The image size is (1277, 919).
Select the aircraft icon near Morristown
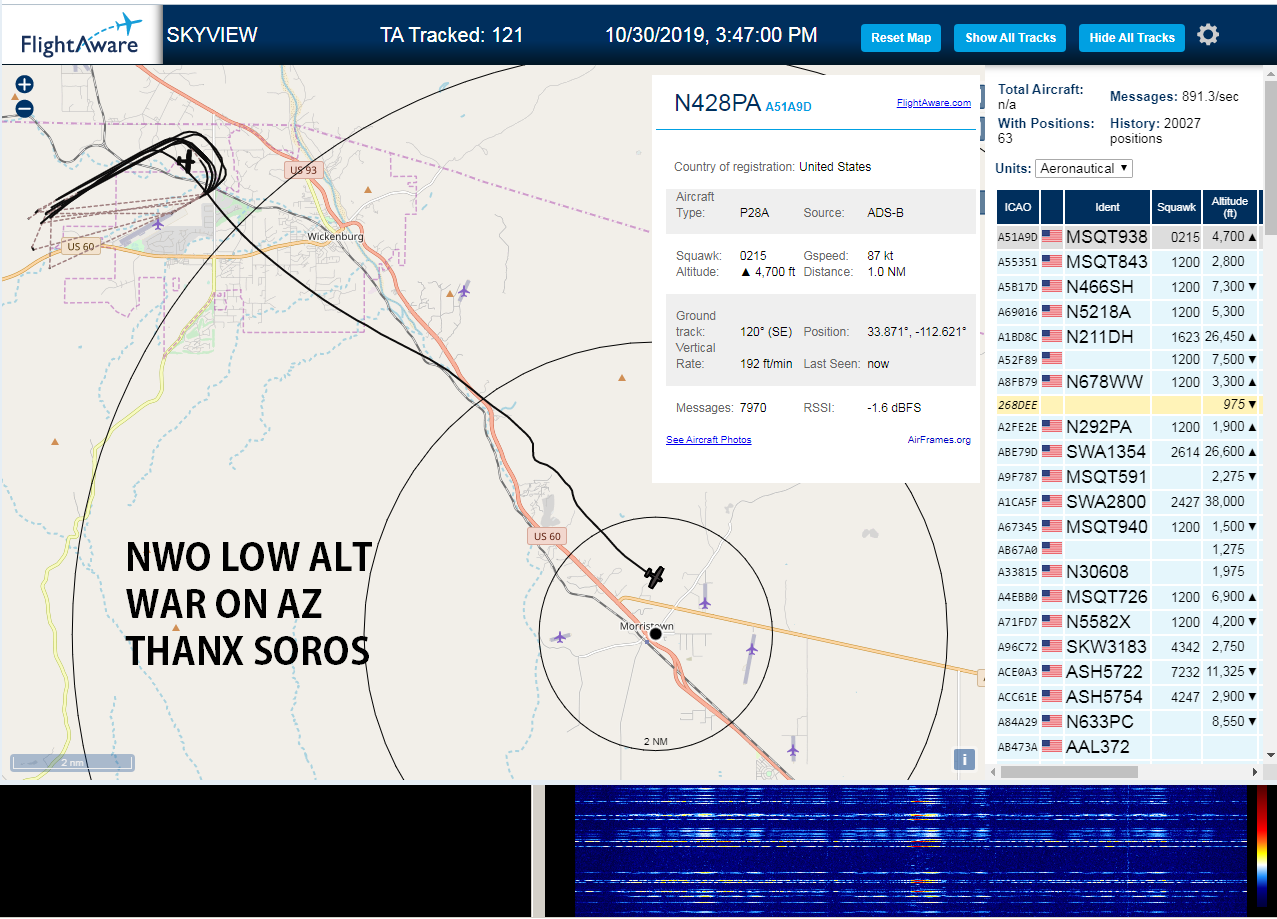tap(655, 576)
